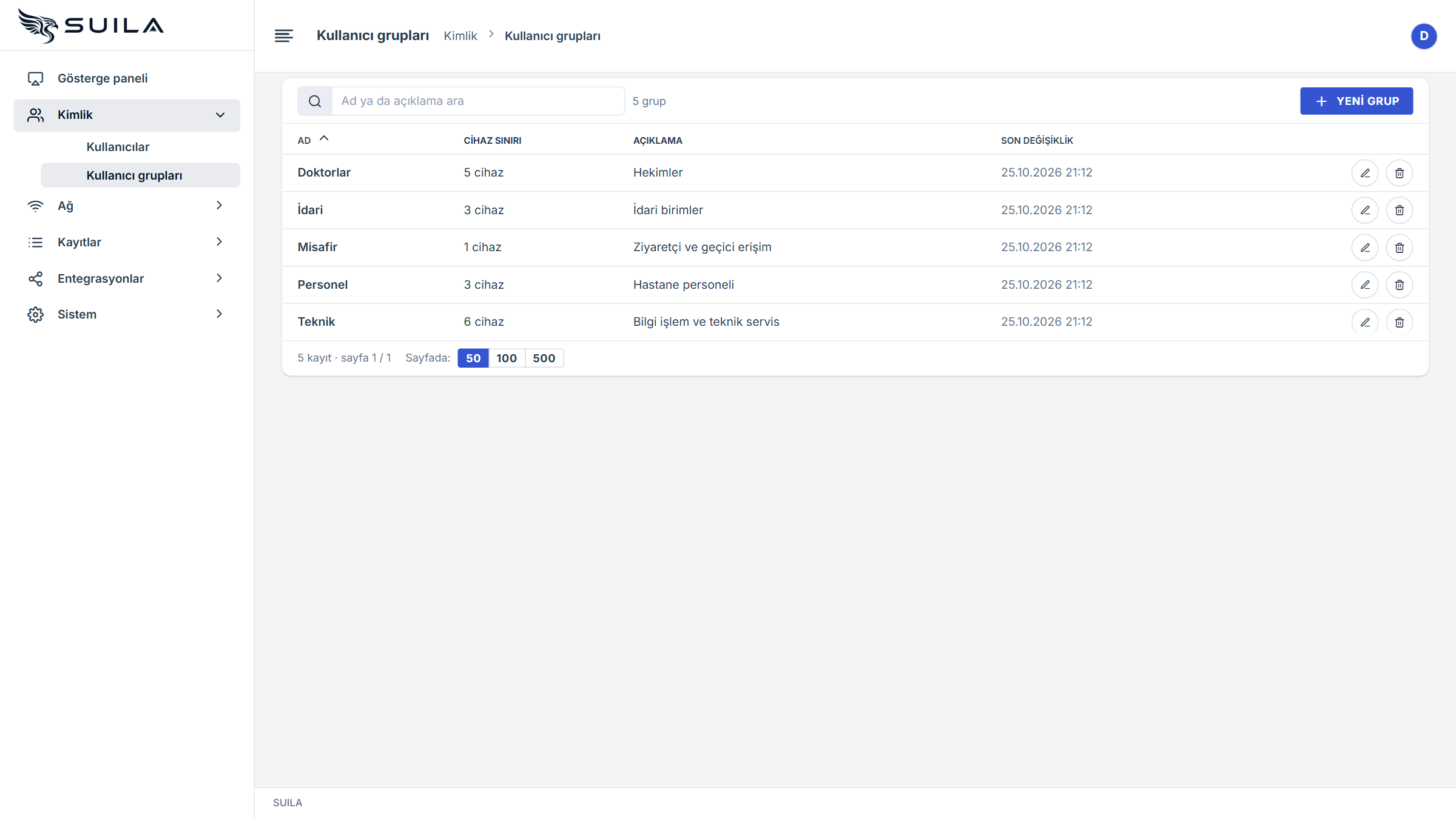Click the 'Bilgi işlem ve teknik servis' description

pos(706,322)
